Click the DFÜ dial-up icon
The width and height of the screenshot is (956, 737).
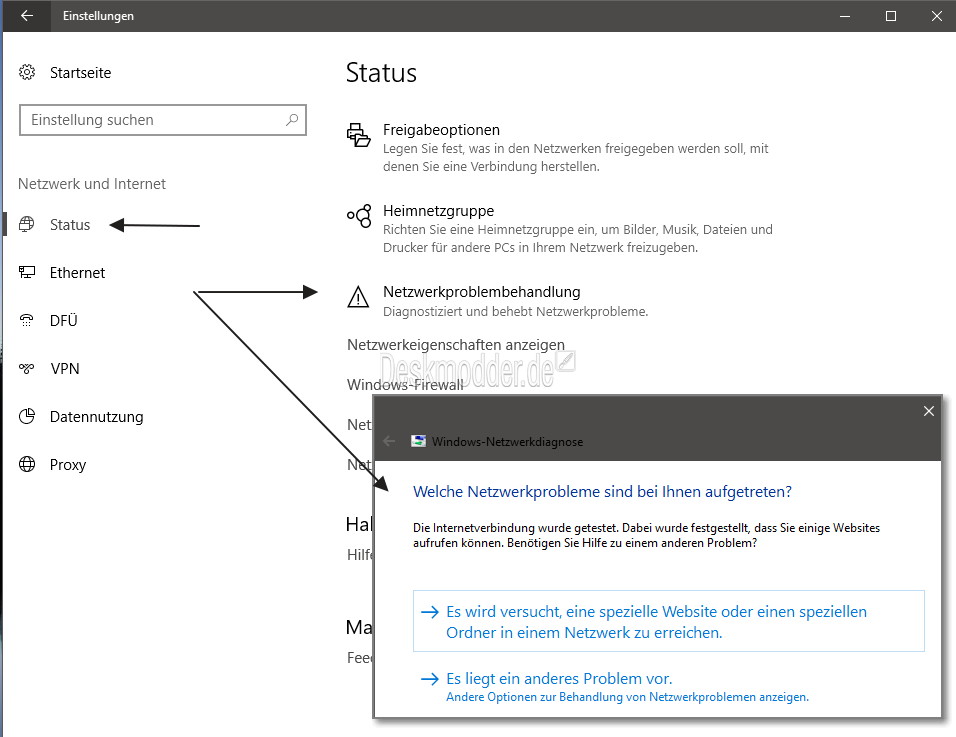pos(27,320)
